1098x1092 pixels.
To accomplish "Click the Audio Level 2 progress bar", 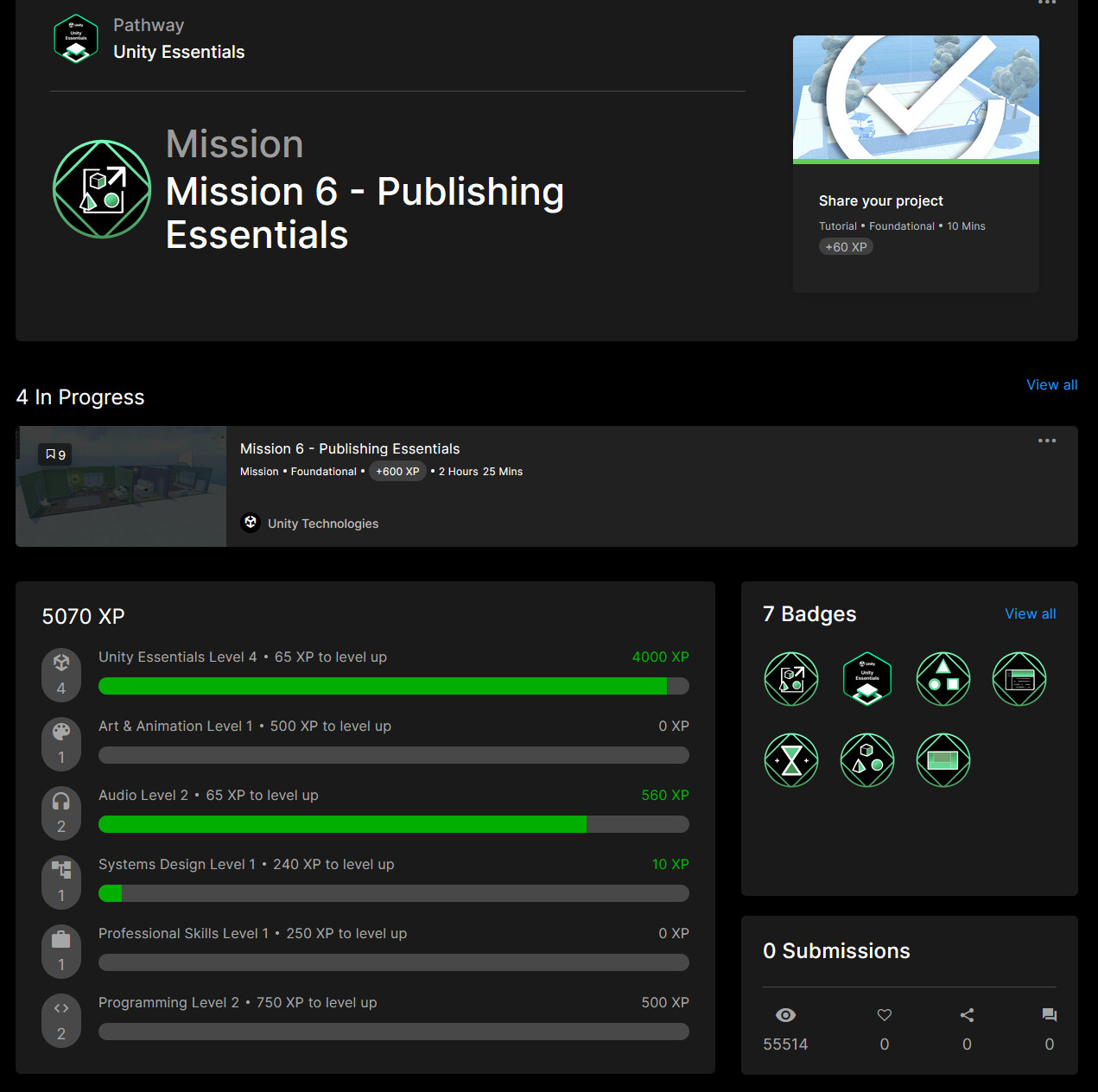I will point(394,824).
